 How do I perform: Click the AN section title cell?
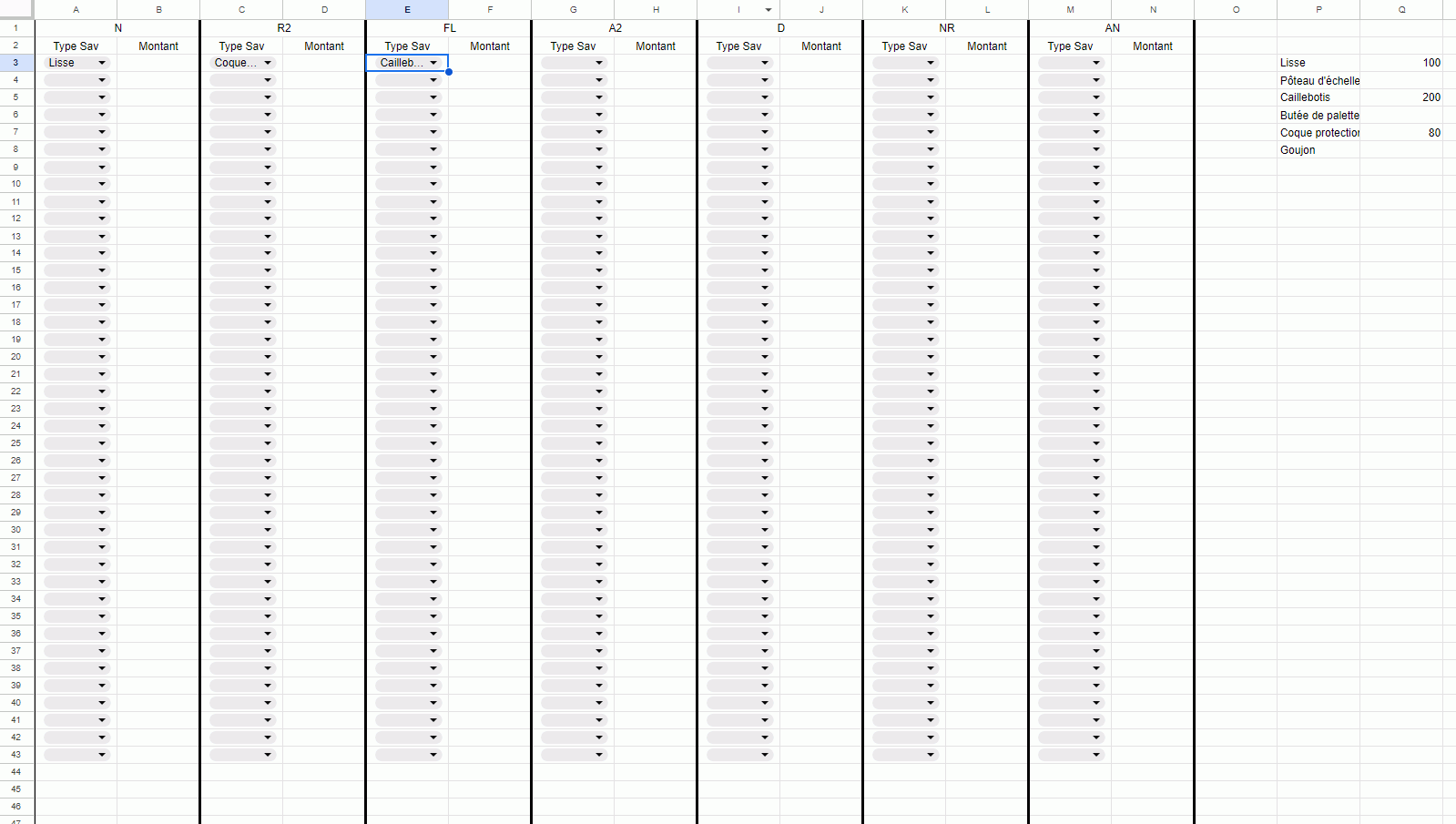[1112, 28]
